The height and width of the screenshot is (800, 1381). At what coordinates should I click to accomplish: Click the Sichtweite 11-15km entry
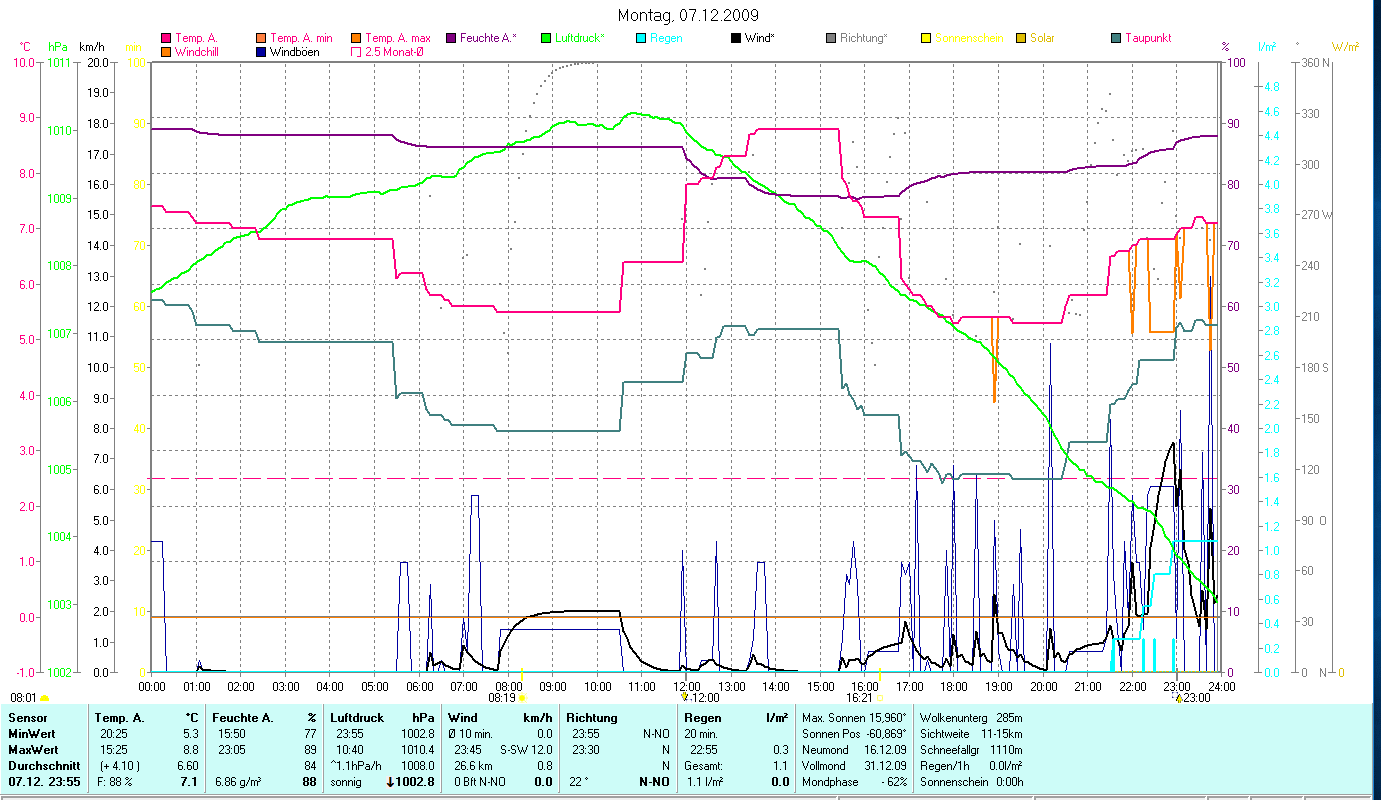coord(970,734)
